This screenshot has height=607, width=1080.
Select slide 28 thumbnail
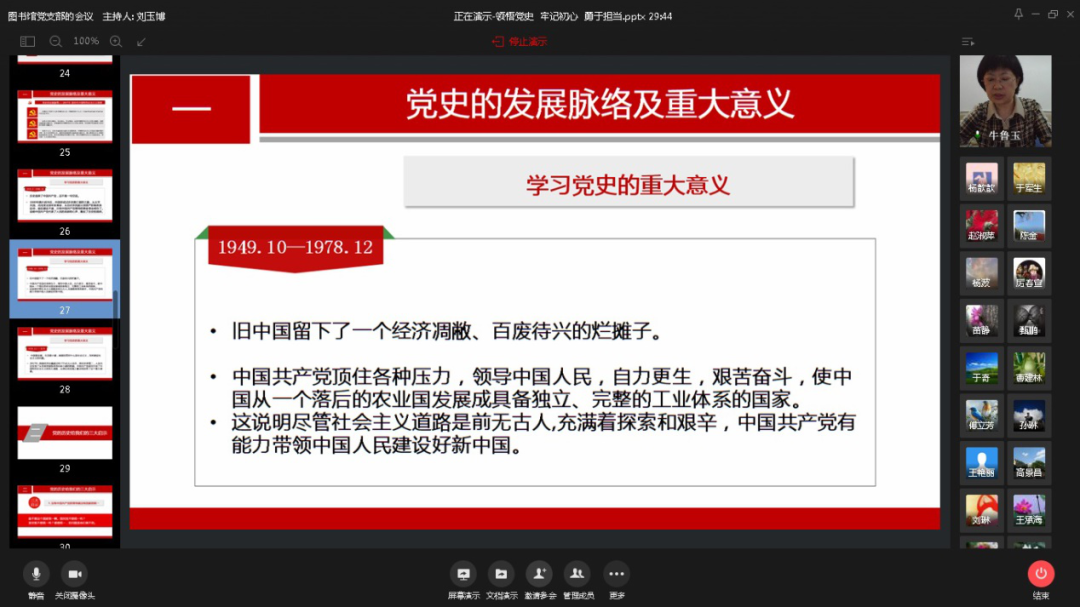65,353
